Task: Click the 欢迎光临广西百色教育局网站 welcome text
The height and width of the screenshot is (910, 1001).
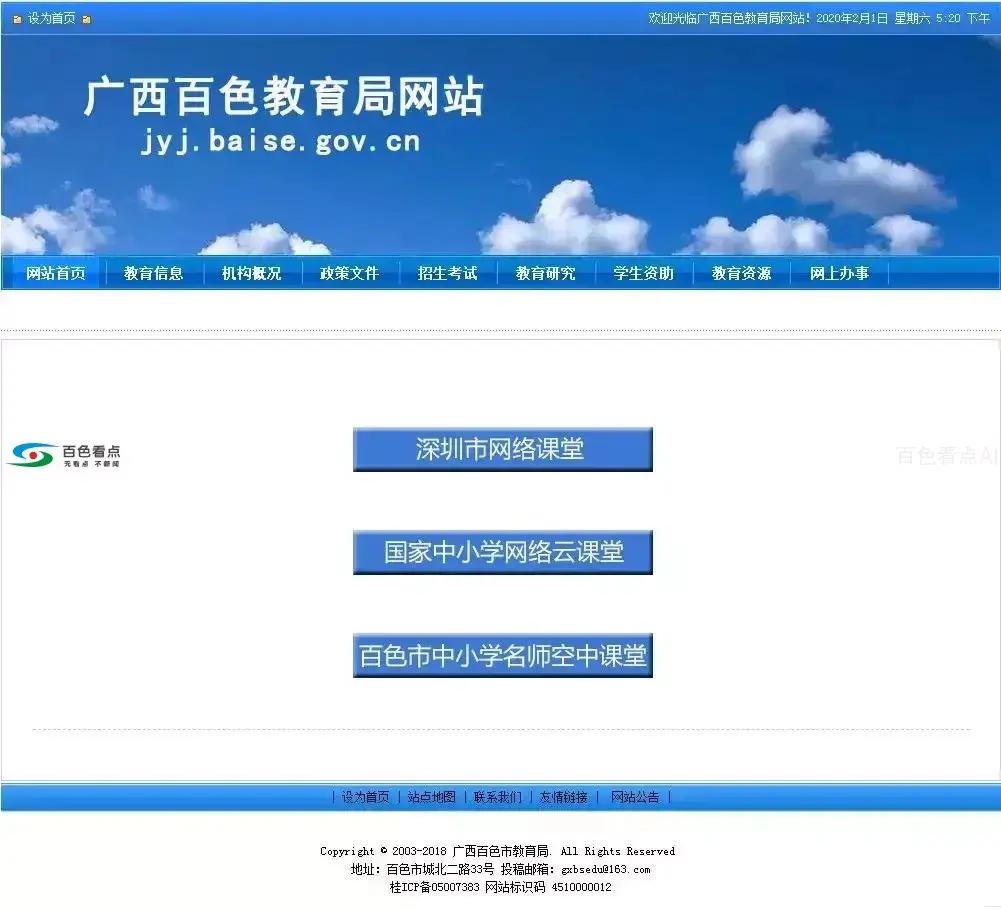Action: click(x=729, y=19)
